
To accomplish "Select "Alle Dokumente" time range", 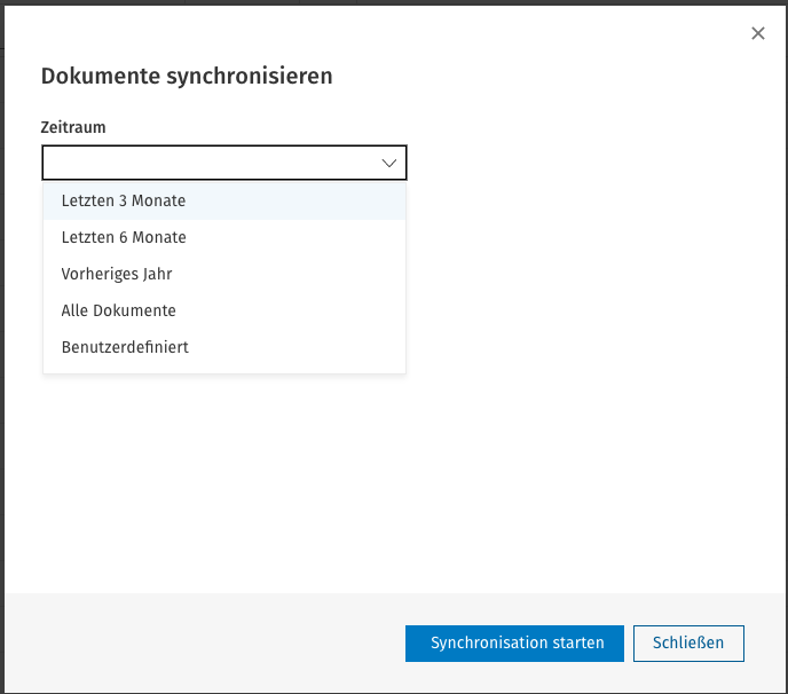I will [x=224, y=311].
